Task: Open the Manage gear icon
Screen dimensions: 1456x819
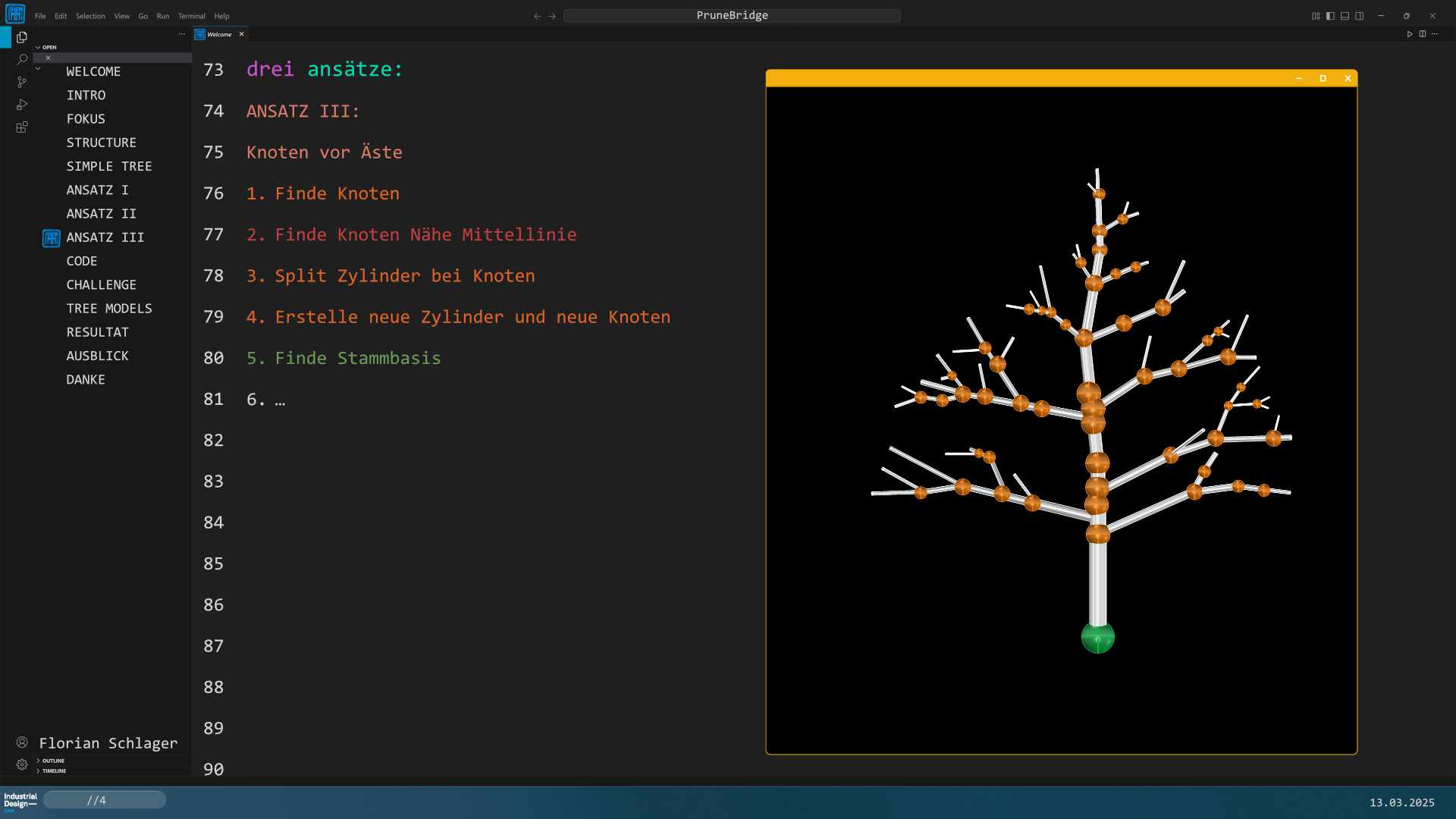Action: pyautogui.click(x=22, y=764)
